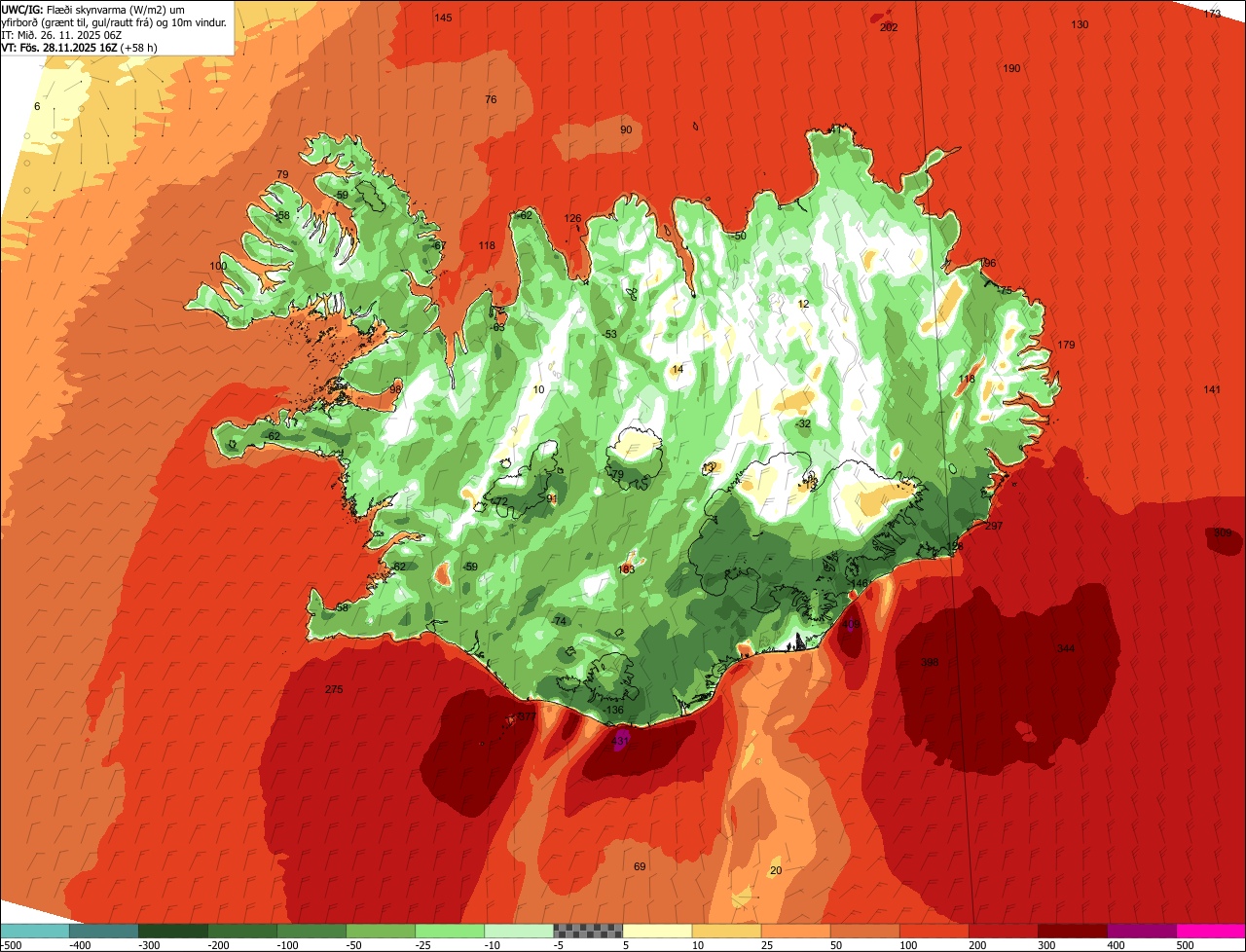The image size is (1246, 952).
Task: Select the legend swatch between 200 and 300
Action: [x=1003, y=931]
